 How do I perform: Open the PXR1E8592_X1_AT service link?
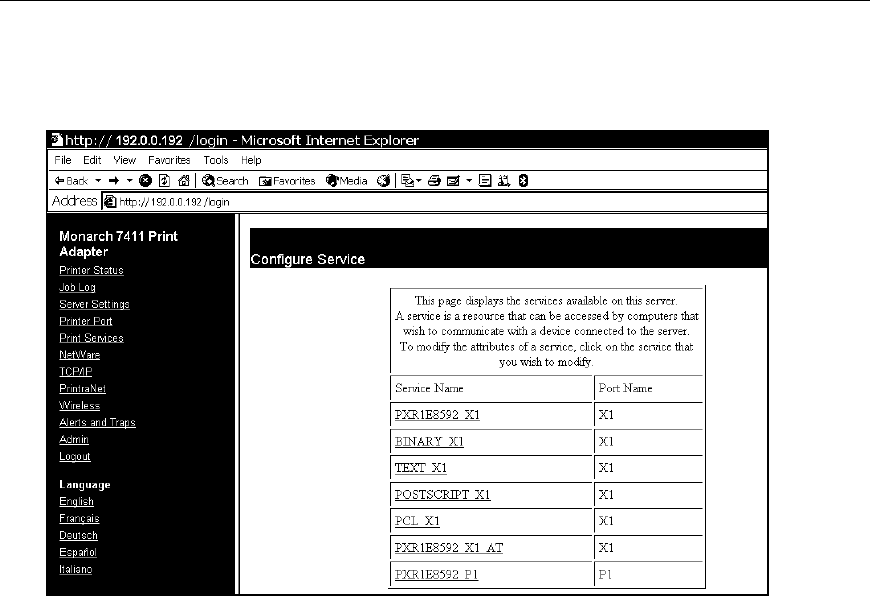(448, 548)
